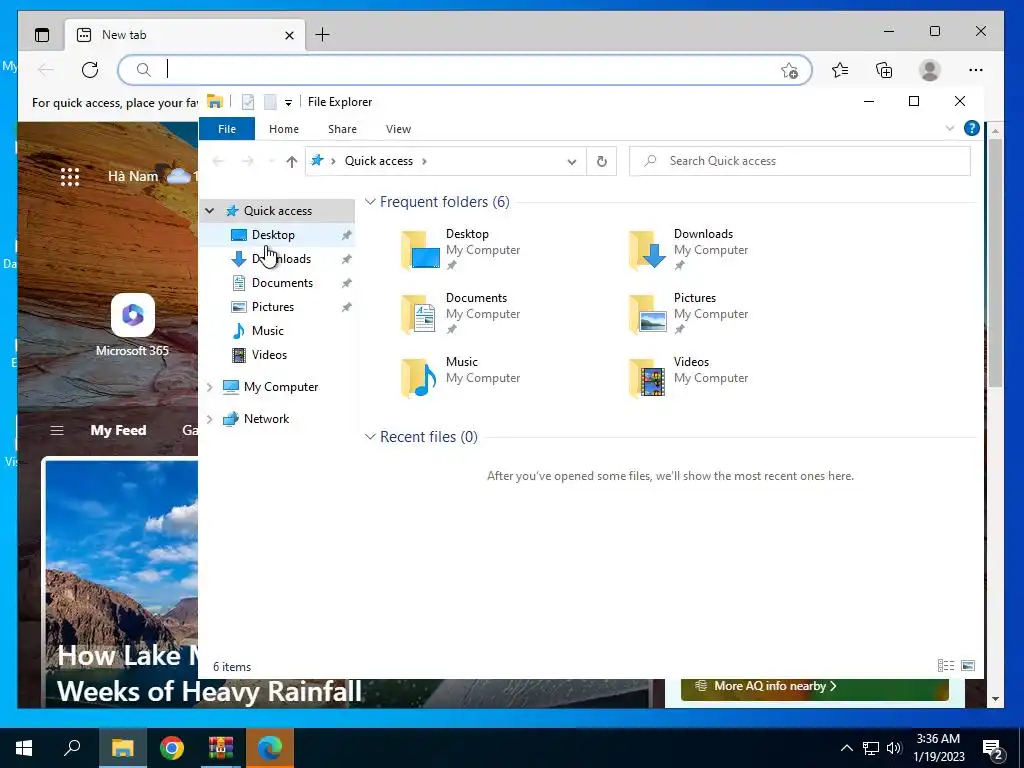The image size is (1024, 768).
Task: Collapse Recent files group
Action: coord(370,437)
